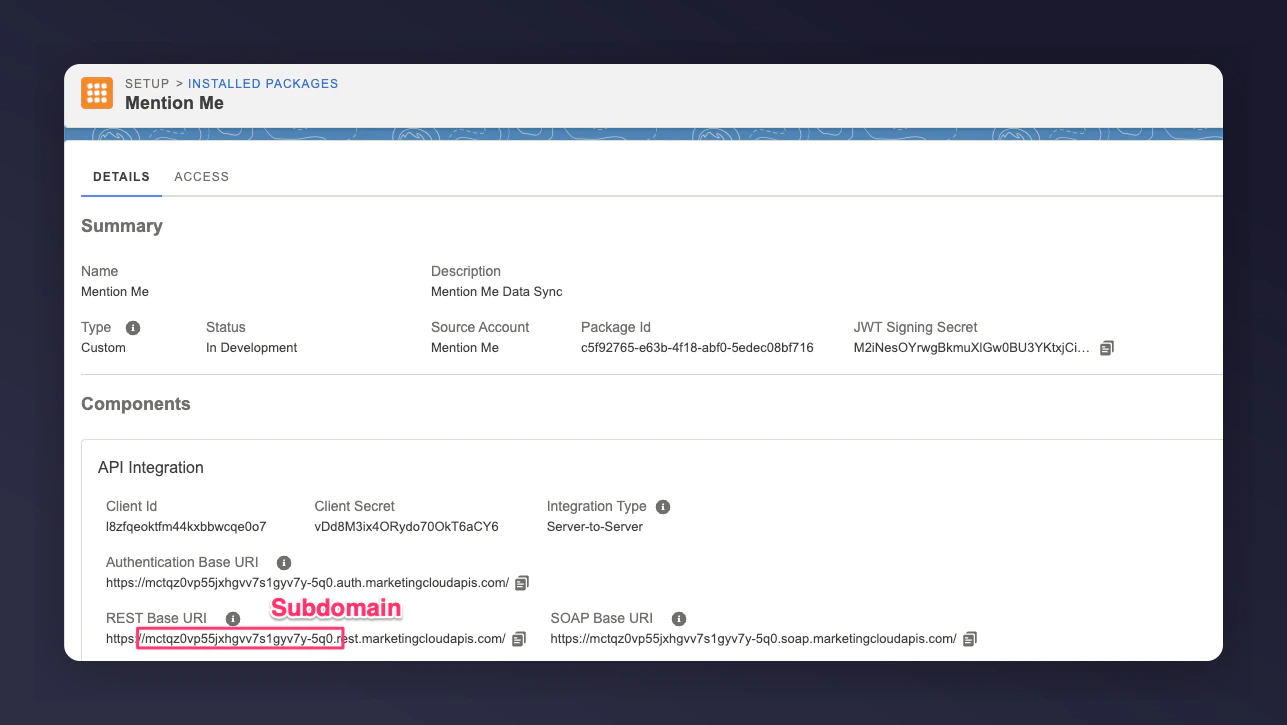Click the 'In Development' status value
Viewport: 1287px width, 725px height.
(252, 348)
